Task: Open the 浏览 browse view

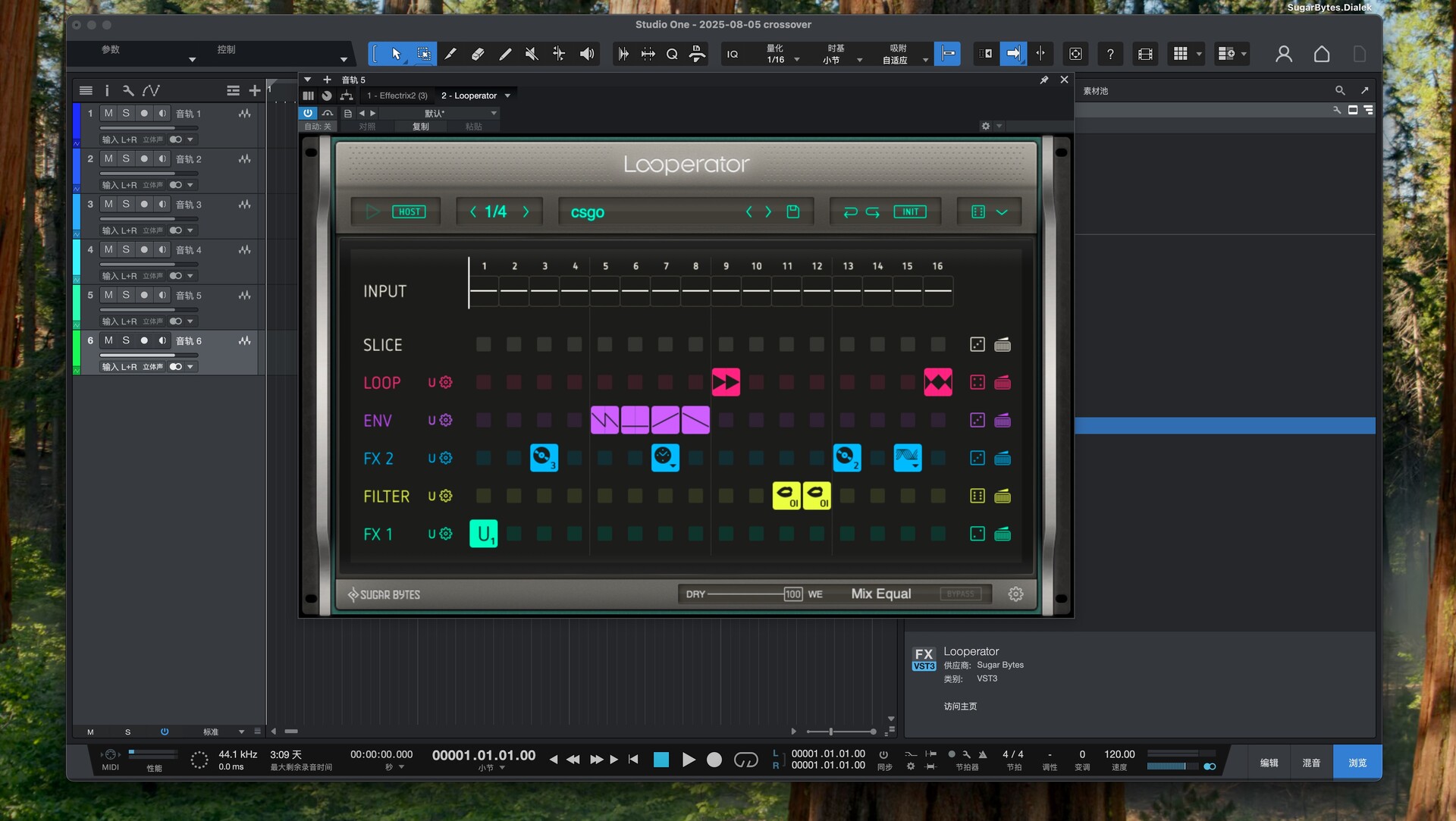Action: (1357, 763)
